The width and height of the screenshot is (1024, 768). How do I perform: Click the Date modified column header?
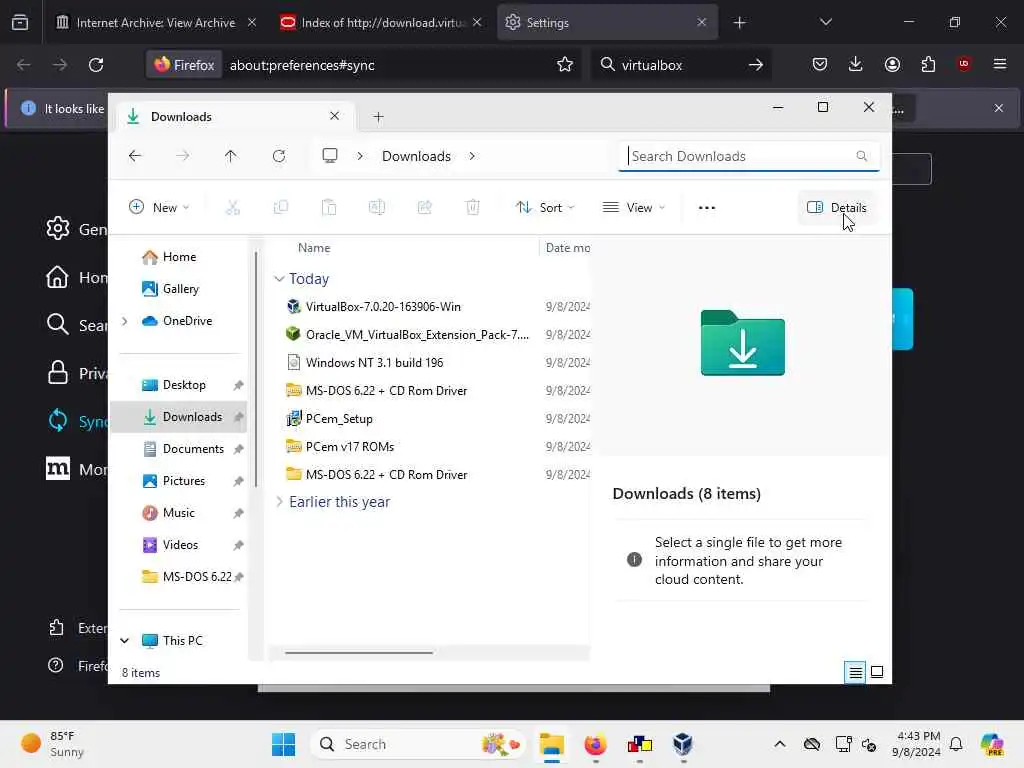tap(567, 248)
